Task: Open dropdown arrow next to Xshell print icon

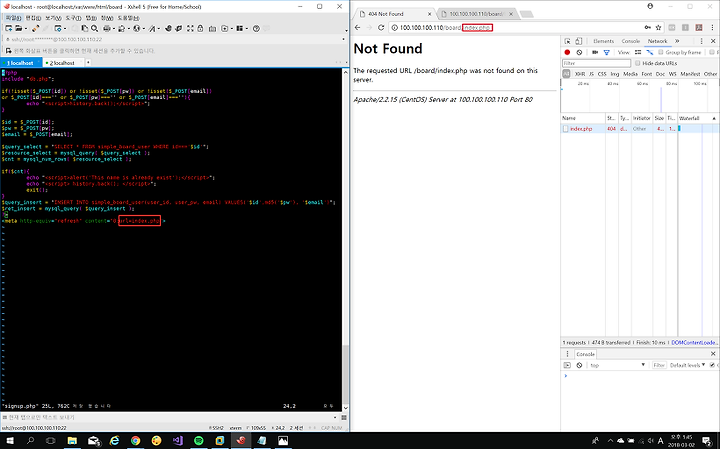Action: 114,28
